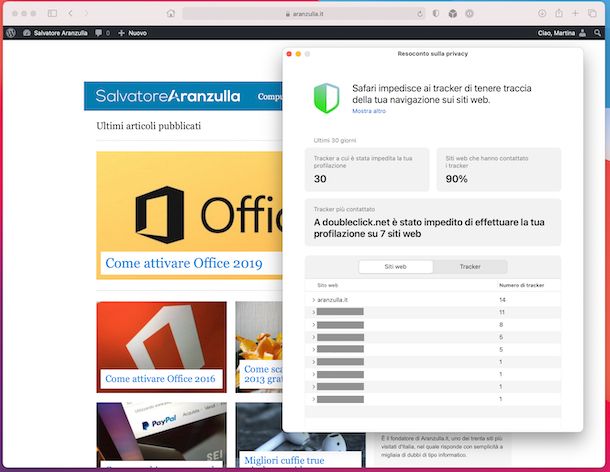This screenshot has height=472, width=610.
Task: Open the Come attivare Office 2016 article
Action: pyautogui.click(x=160, y=379)
